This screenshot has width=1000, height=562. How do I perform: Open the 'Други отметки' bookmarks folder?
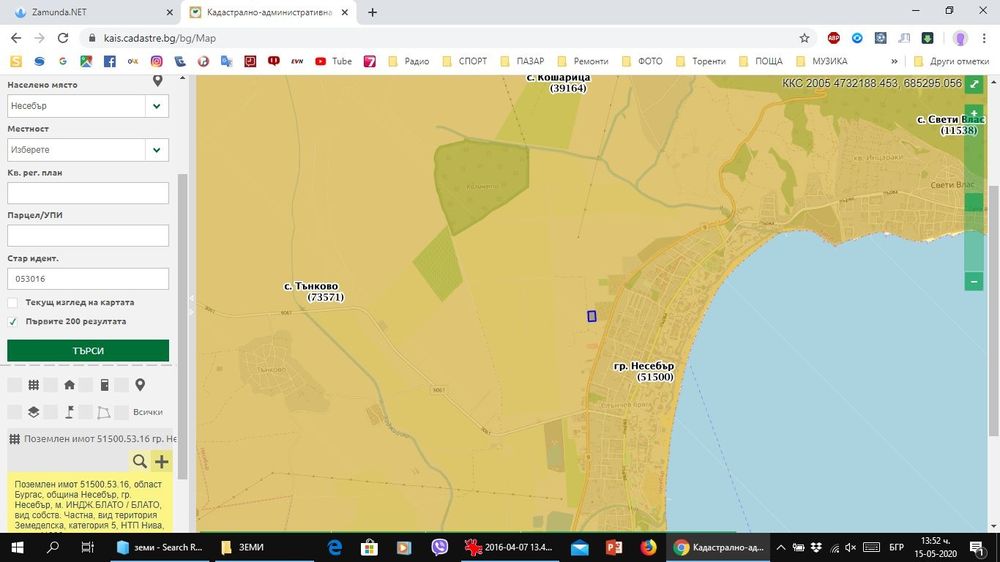click(932, 61)
